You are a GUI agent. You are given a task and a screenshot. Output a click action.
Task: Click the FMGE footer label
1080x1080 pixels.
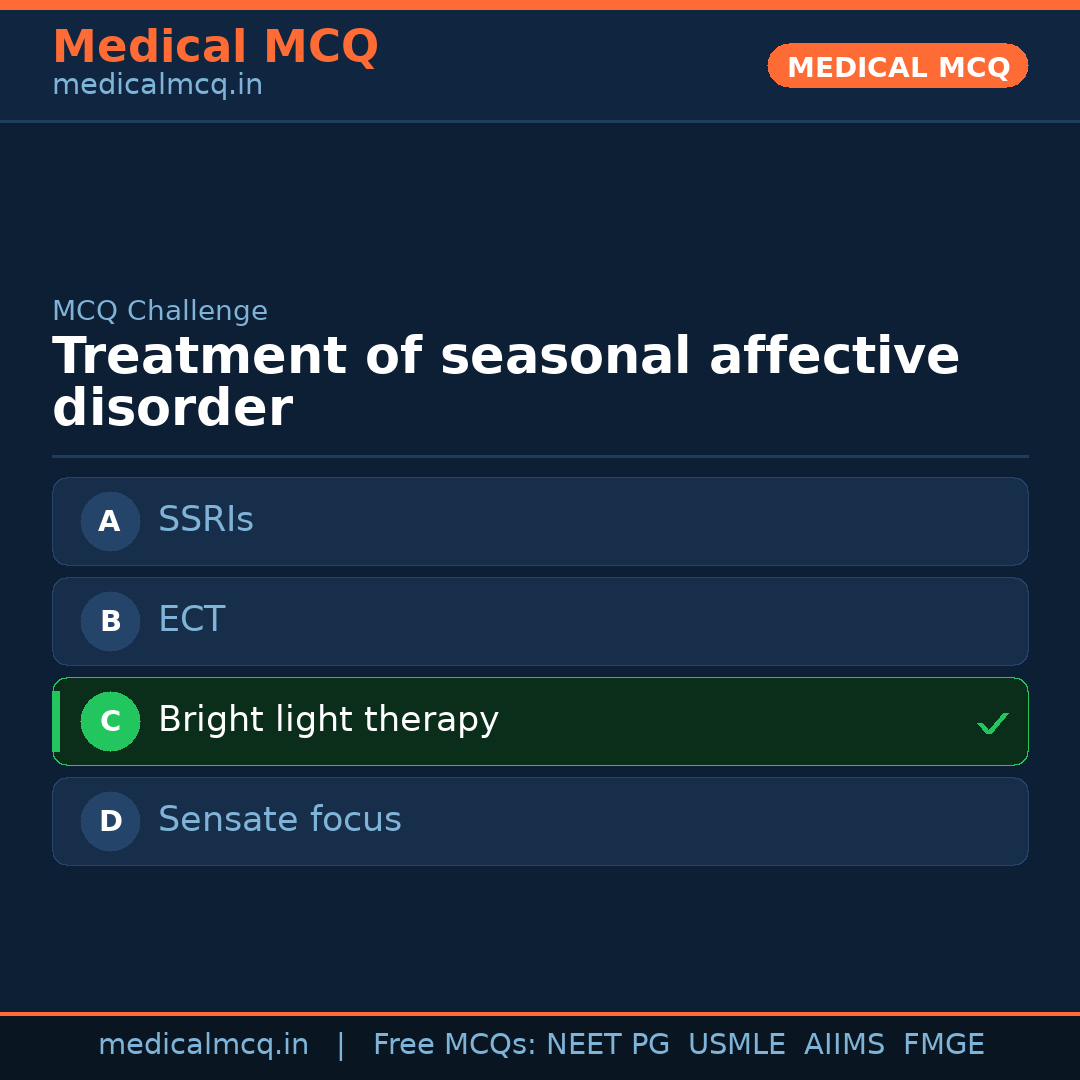pyautogui.click(x=943, y=1045)
